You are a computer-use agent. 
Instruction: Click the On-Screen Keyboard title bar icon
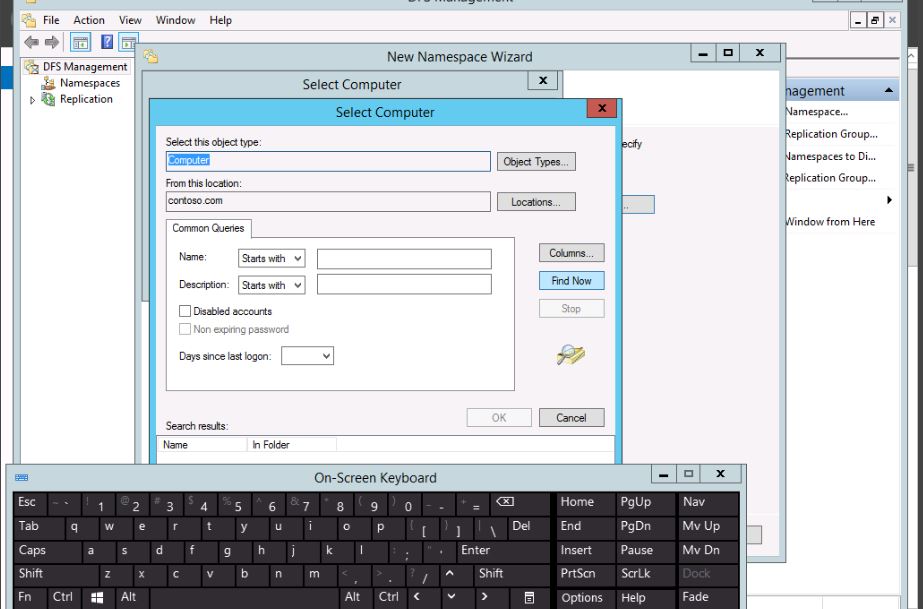click(x=22, y=477)
